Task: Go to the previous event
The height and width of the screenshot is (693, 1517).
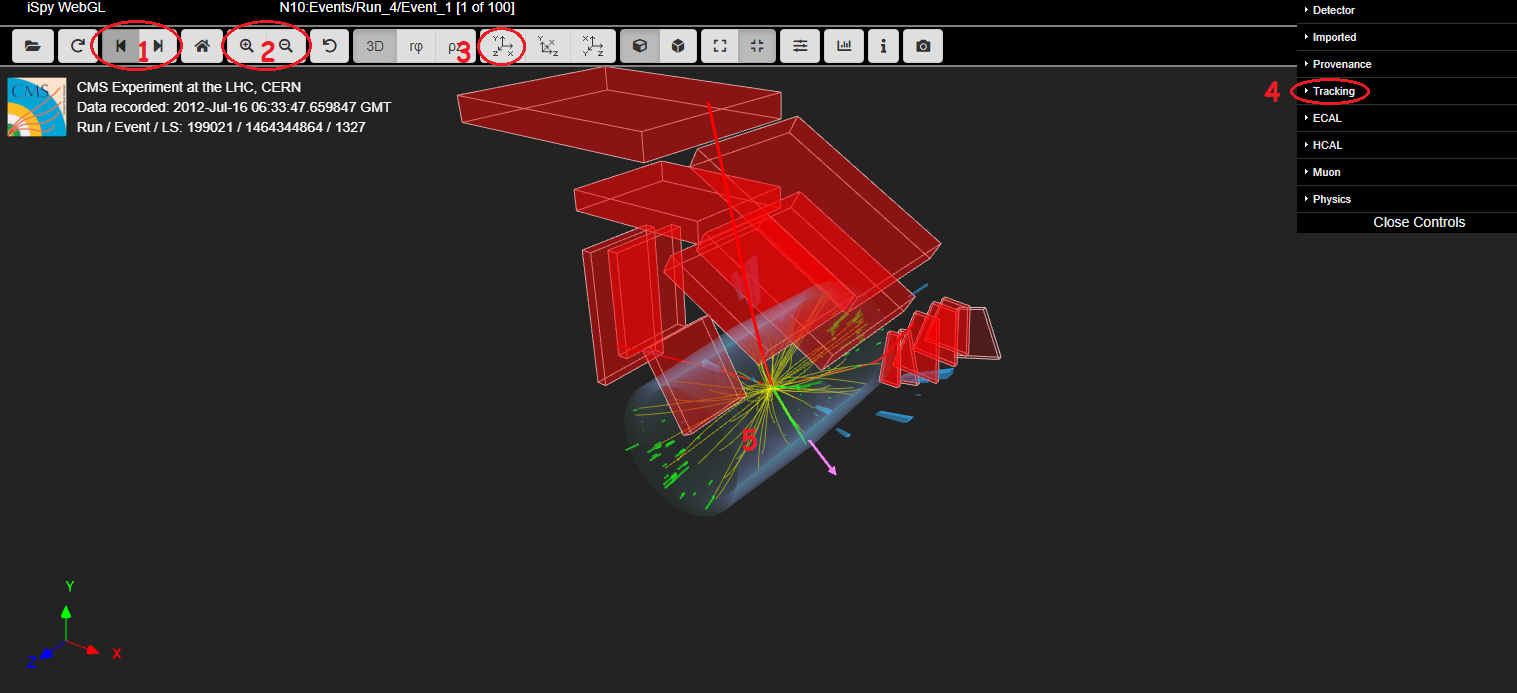Action: coord(121,46)
